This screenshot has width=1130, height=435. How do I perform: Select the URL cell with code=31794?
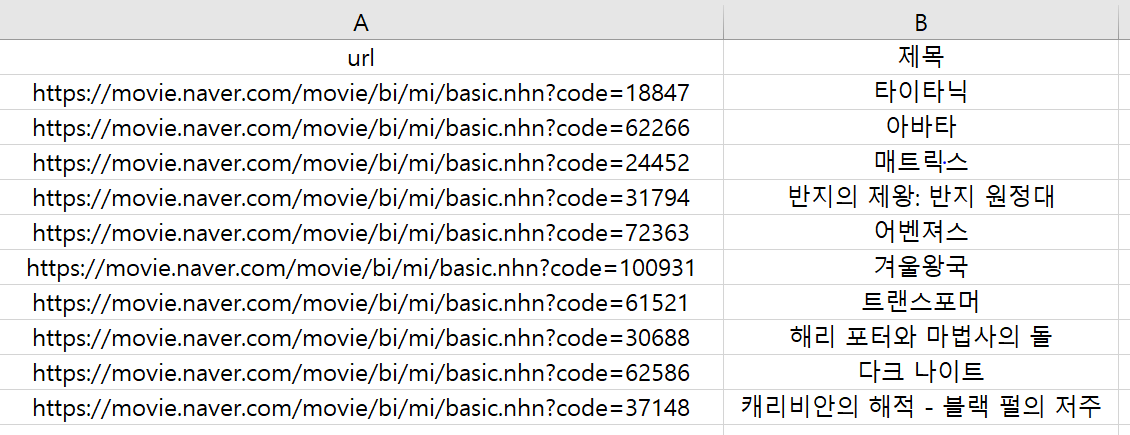[361, 197]
